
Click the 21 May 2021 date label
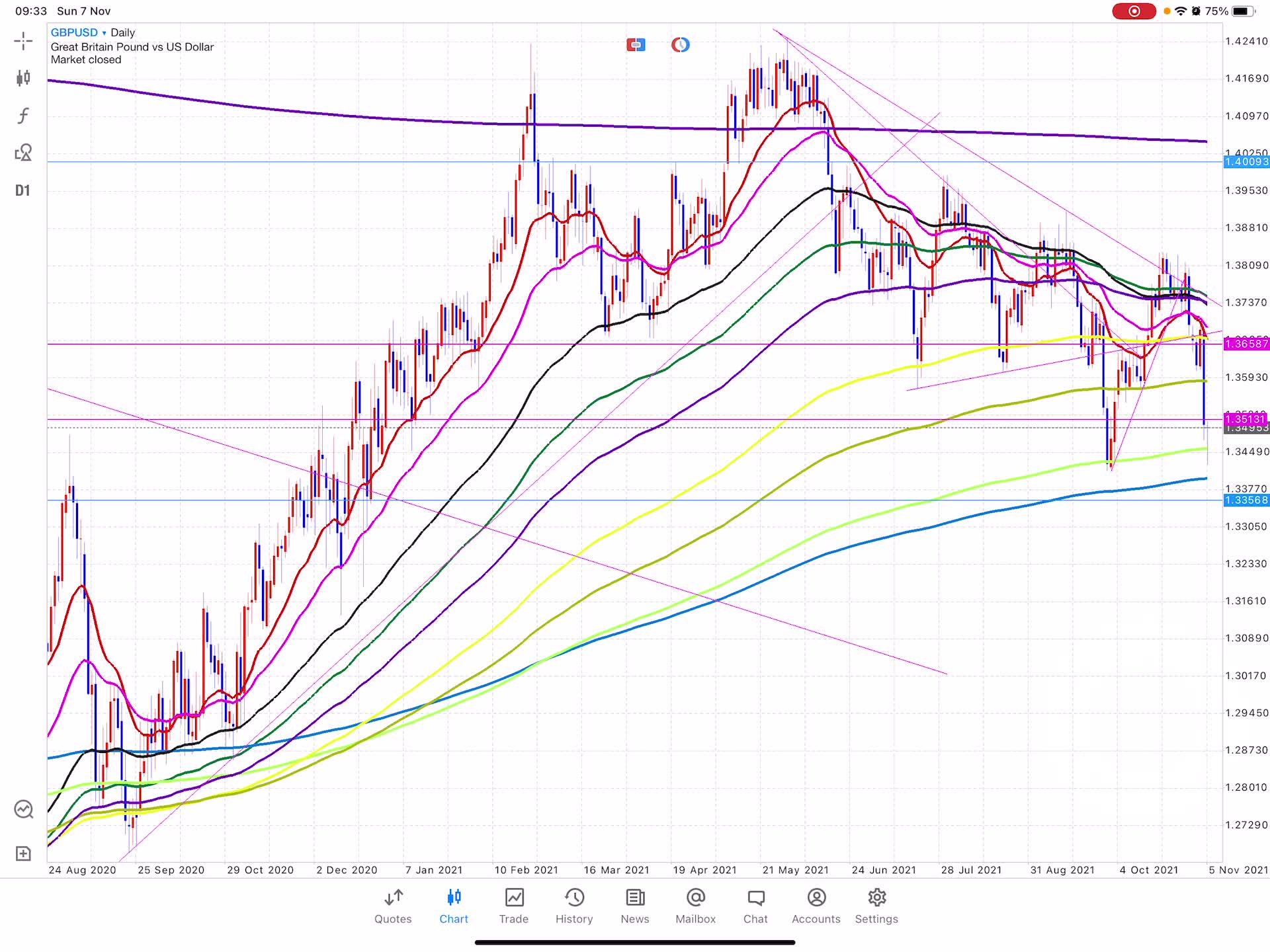point(795,870)
